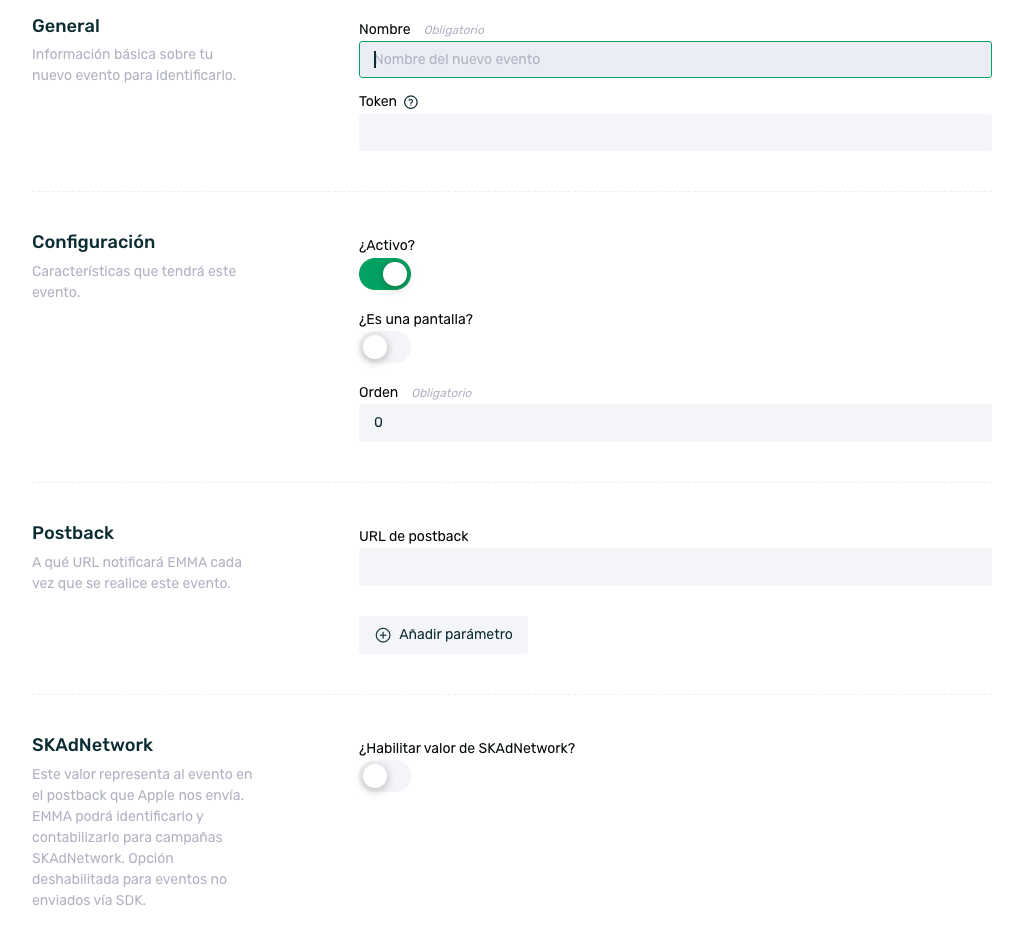1022x952 pixels.
Task: Click into the Token input field
Action: pyautogui.click(x=675, y=132)
